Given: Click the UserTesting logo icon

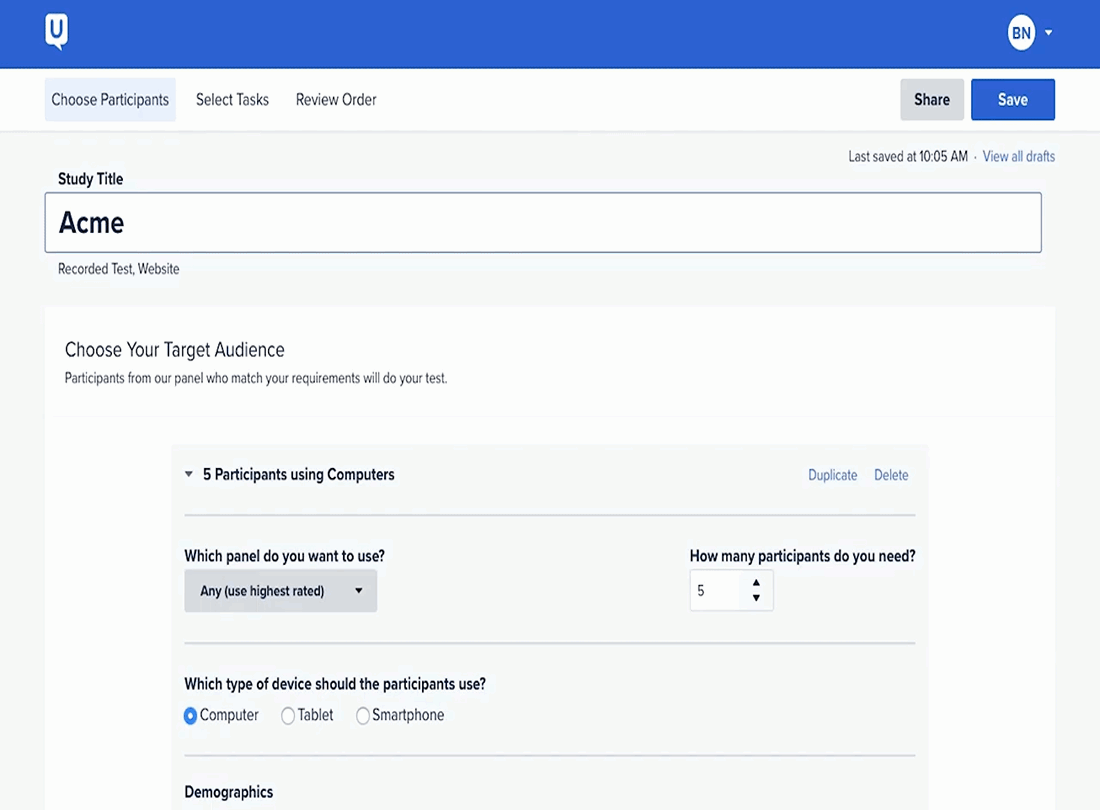Looking at the screenshot, I should pos(57,32).
